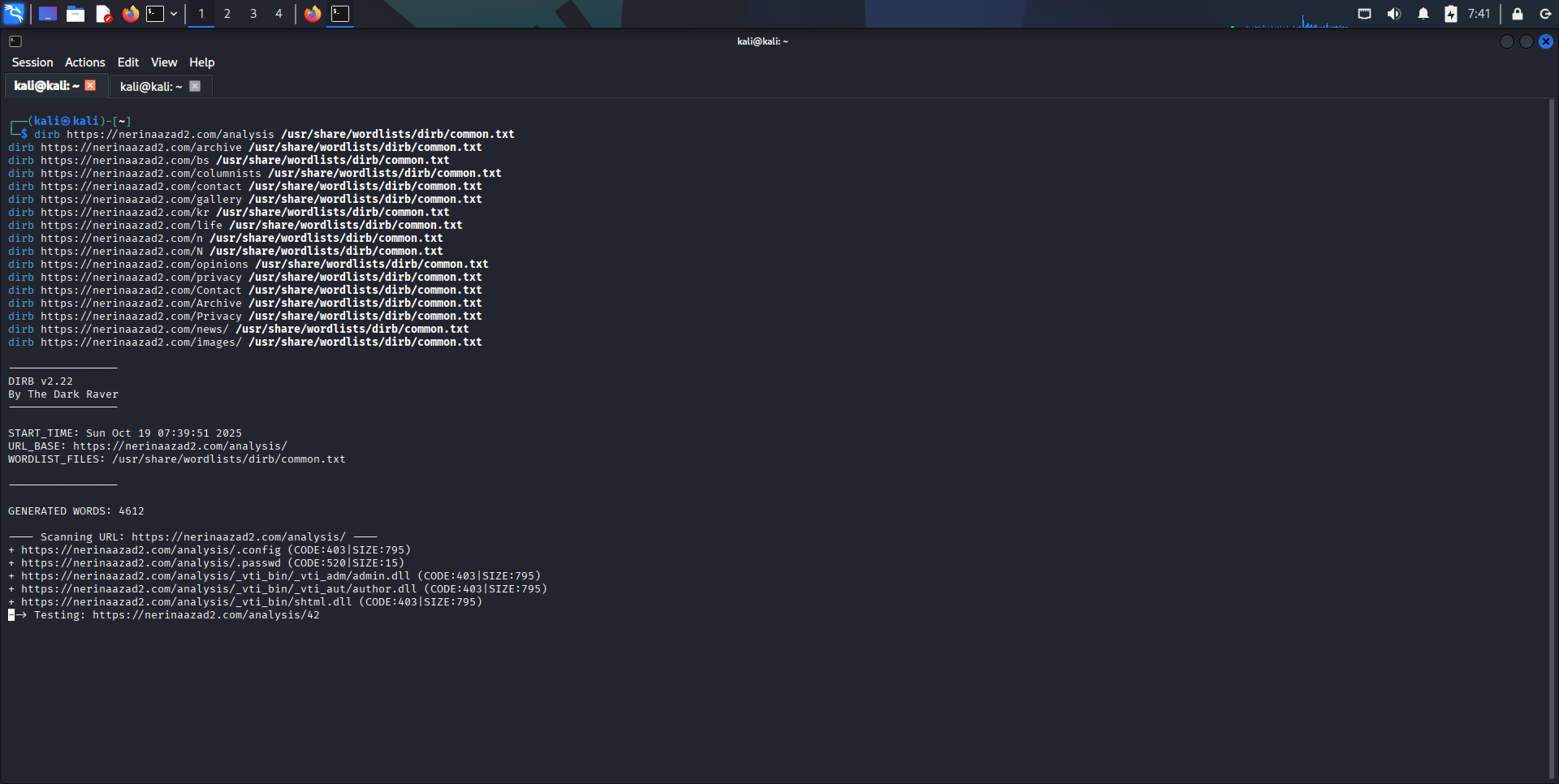
Task: Expand the terminal launcher dropdown arrow
Action: [174, 14]
